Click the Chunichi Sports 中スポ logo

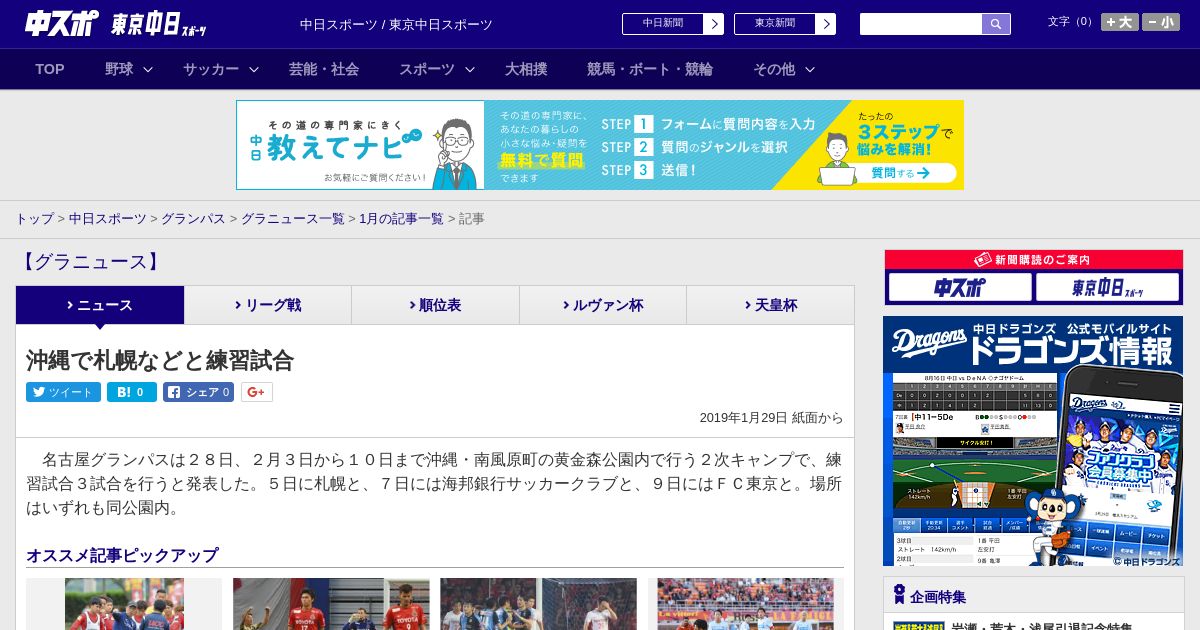[62, 24]
